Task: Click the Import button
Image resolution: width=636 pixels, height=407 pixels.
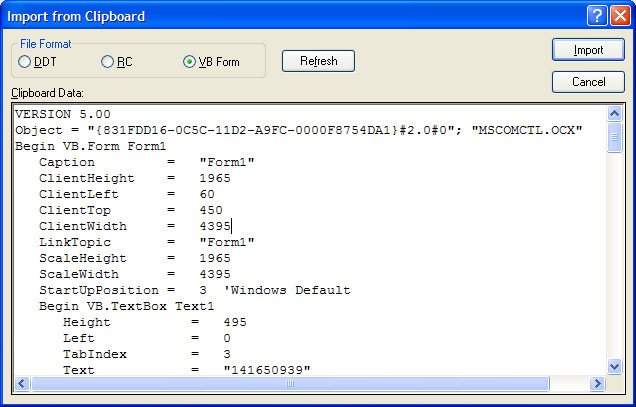Action: [588, 50]
